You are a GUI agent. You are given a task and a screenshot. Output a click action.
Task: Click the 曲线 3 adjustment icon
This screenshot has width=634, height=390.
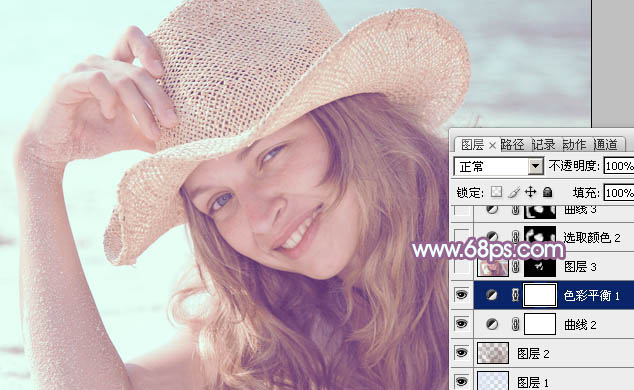coord(492,209)
